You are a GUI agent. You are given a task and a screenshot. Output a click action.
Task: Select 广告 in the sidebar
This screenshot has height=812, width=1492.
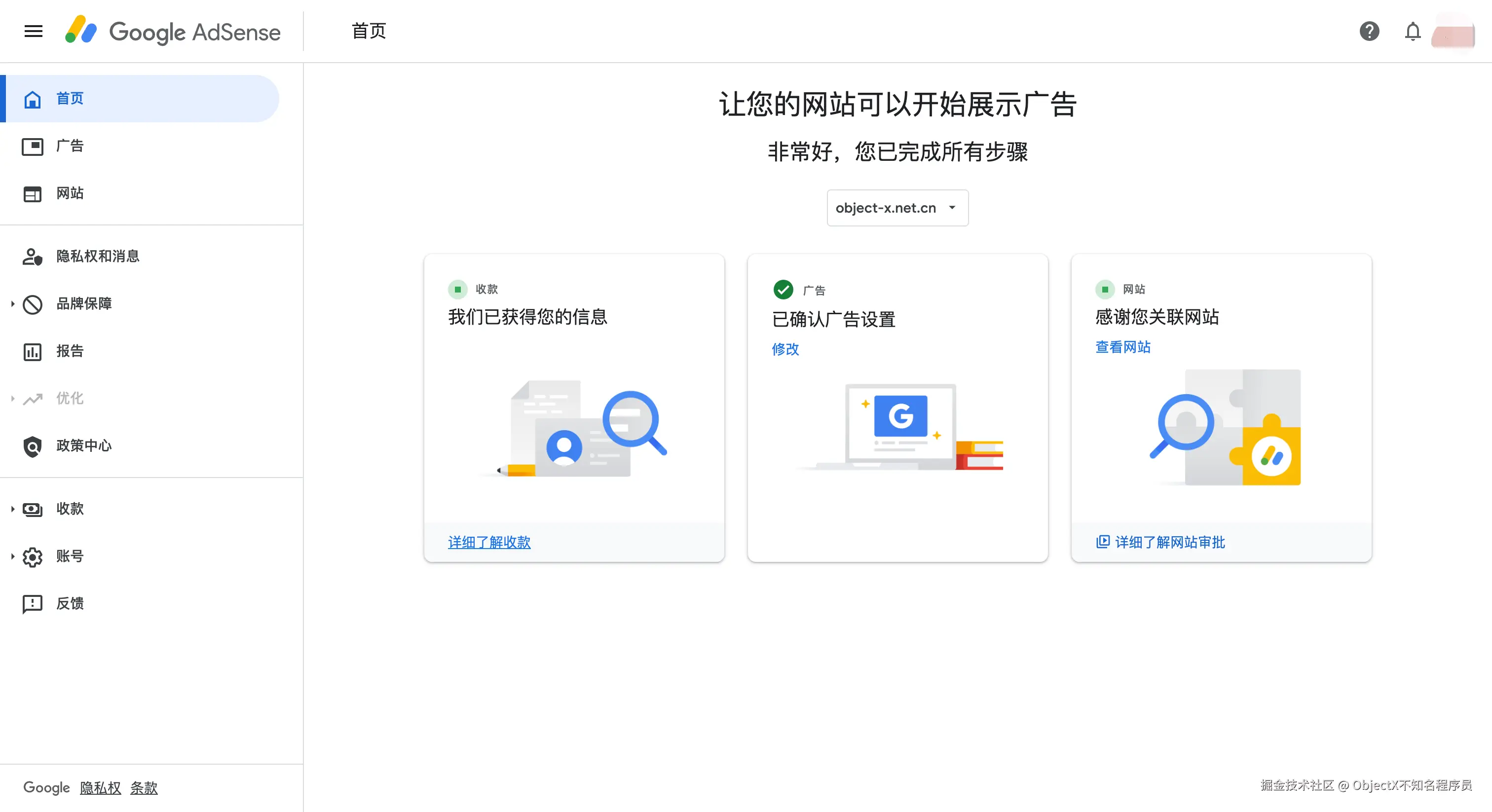tap(70, 146)
